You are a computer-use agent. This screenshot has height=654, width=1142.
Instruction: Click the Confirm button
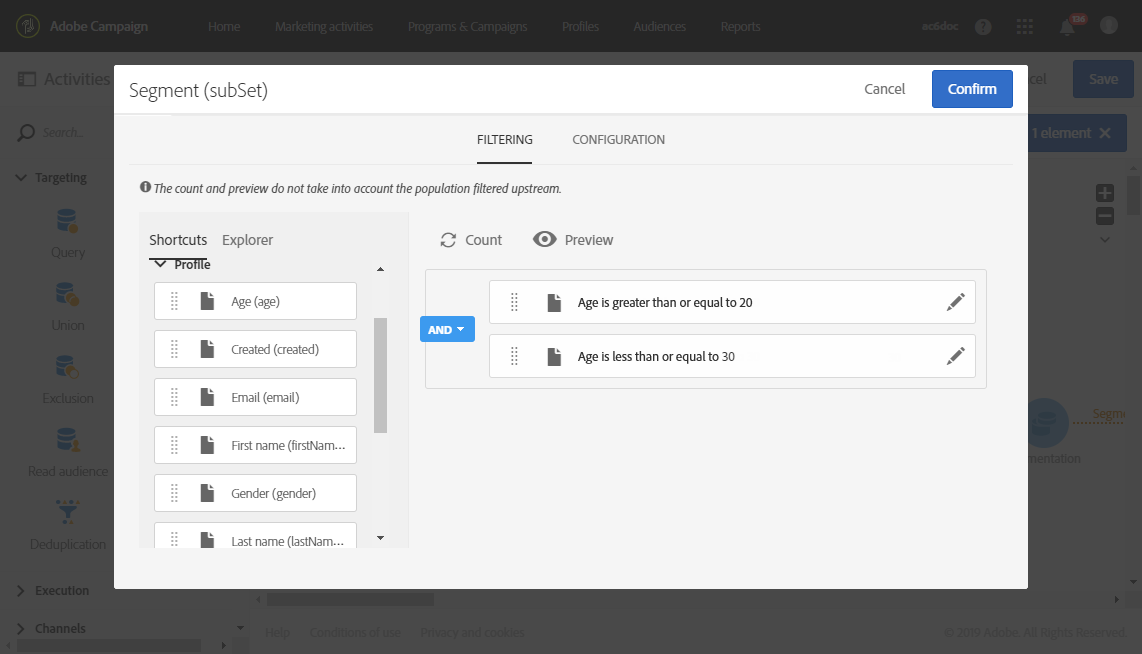(972, 89)
